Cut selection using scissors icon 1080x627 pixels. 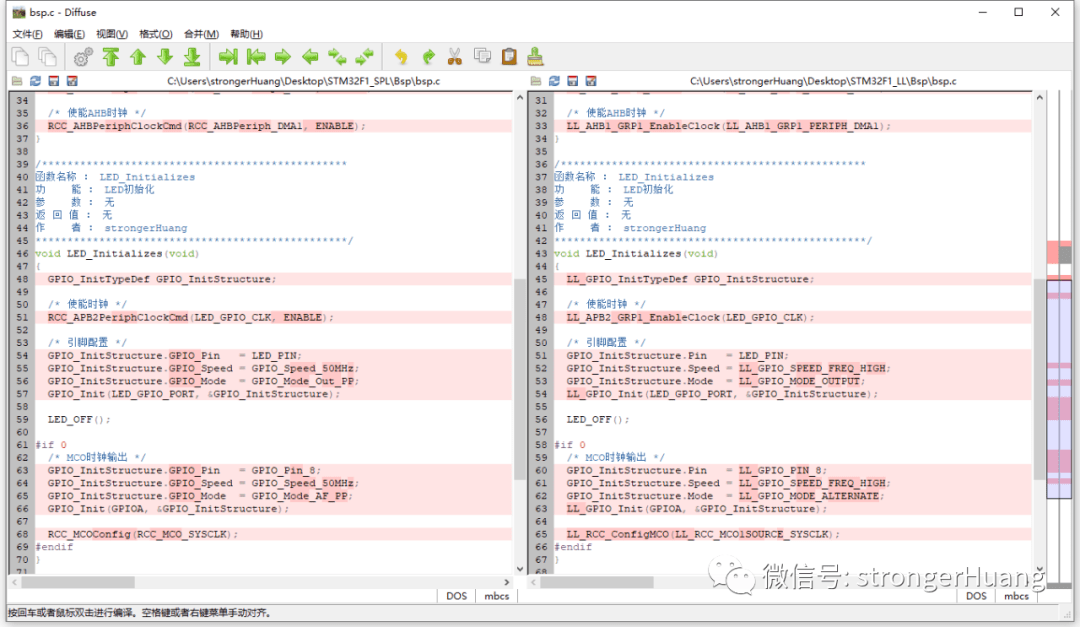point(455,56)
